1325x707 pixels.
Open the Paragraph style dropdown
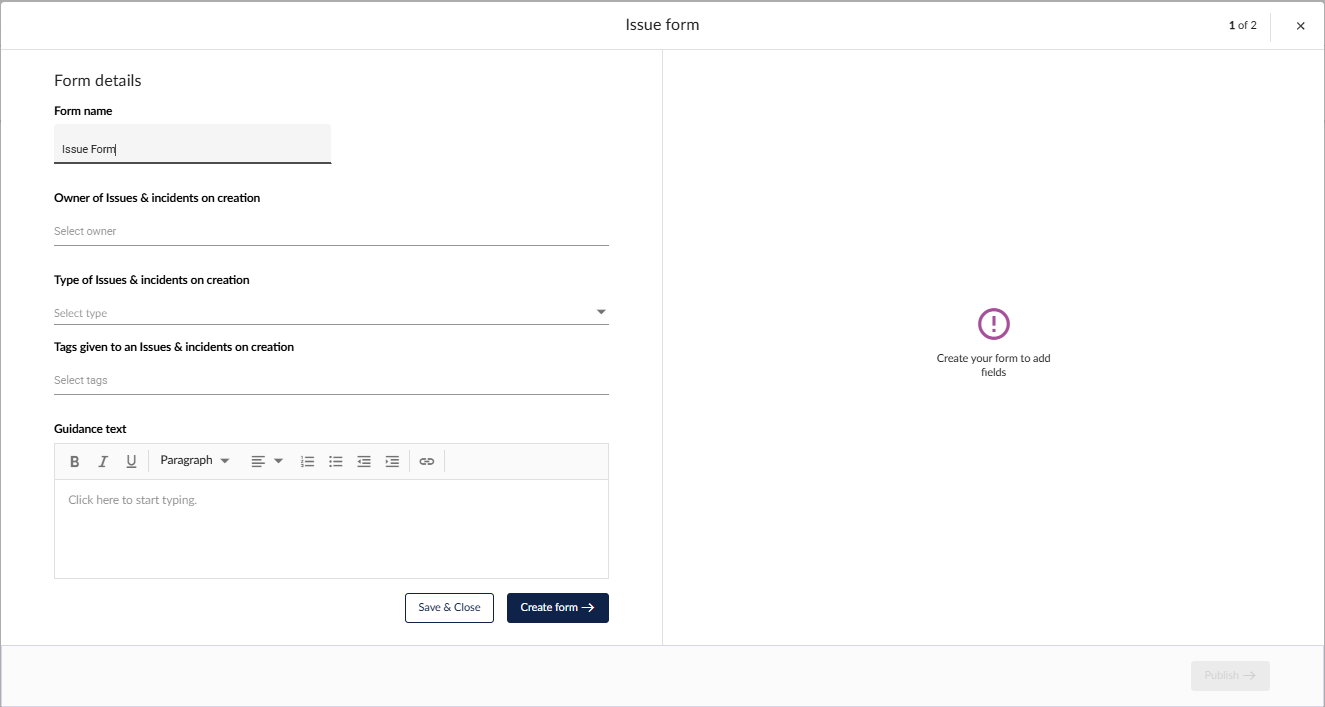tap(195, 461)
